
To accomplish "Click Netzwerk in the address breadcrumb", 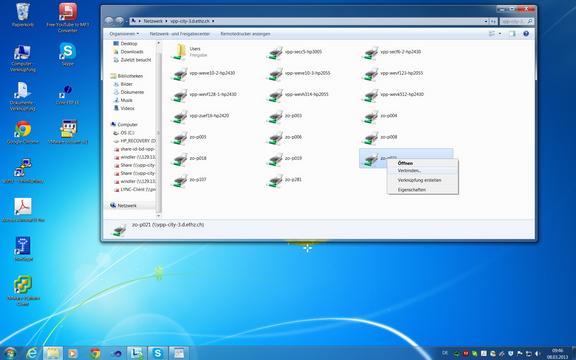I will pyautogui.click(x=153, y=21).
